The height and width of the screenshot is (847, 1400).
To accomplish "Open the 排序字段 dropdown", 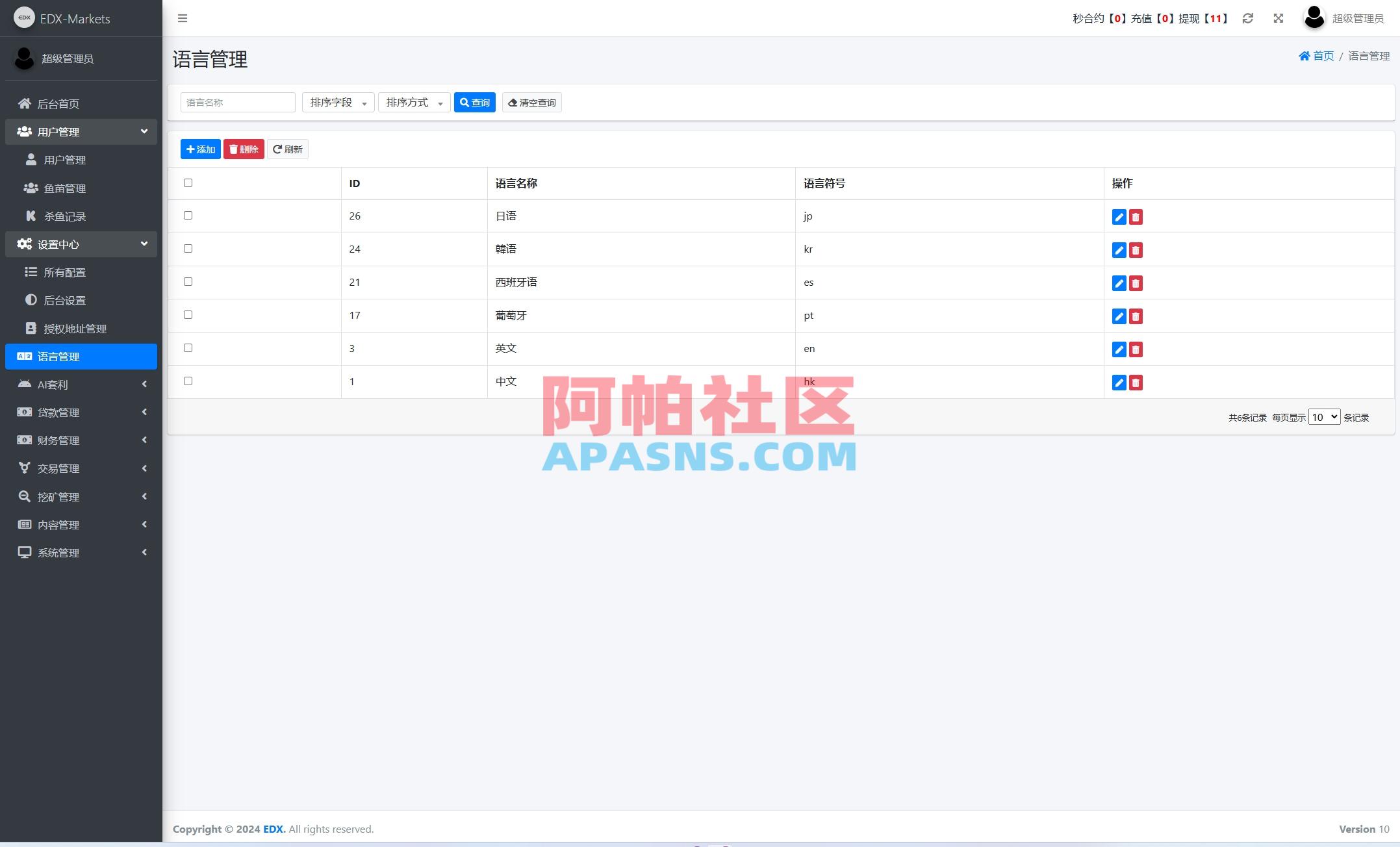I will point(337,102).
